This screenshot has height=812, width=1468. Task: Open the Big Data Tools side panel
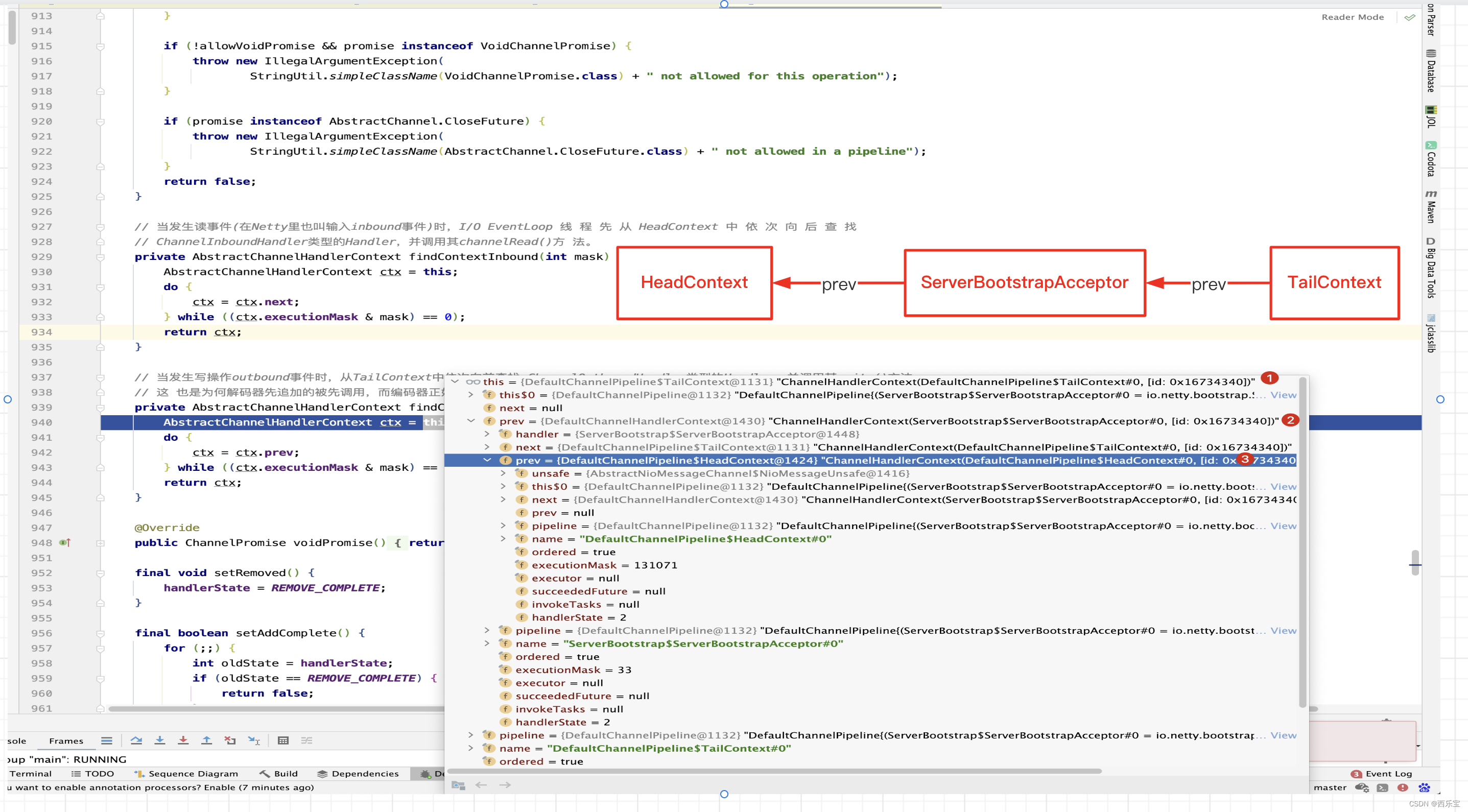coord(1430,268)
